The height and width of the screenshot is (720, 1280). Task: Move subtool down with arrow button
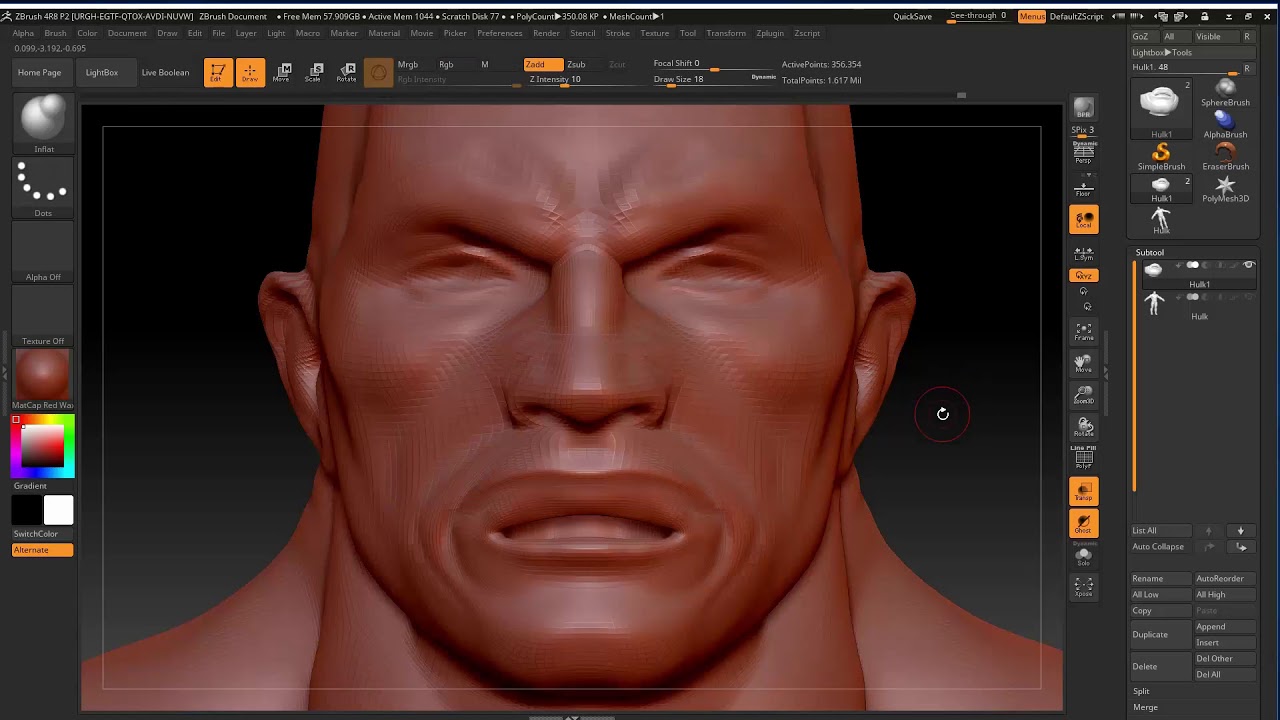tap(1241, 530)
